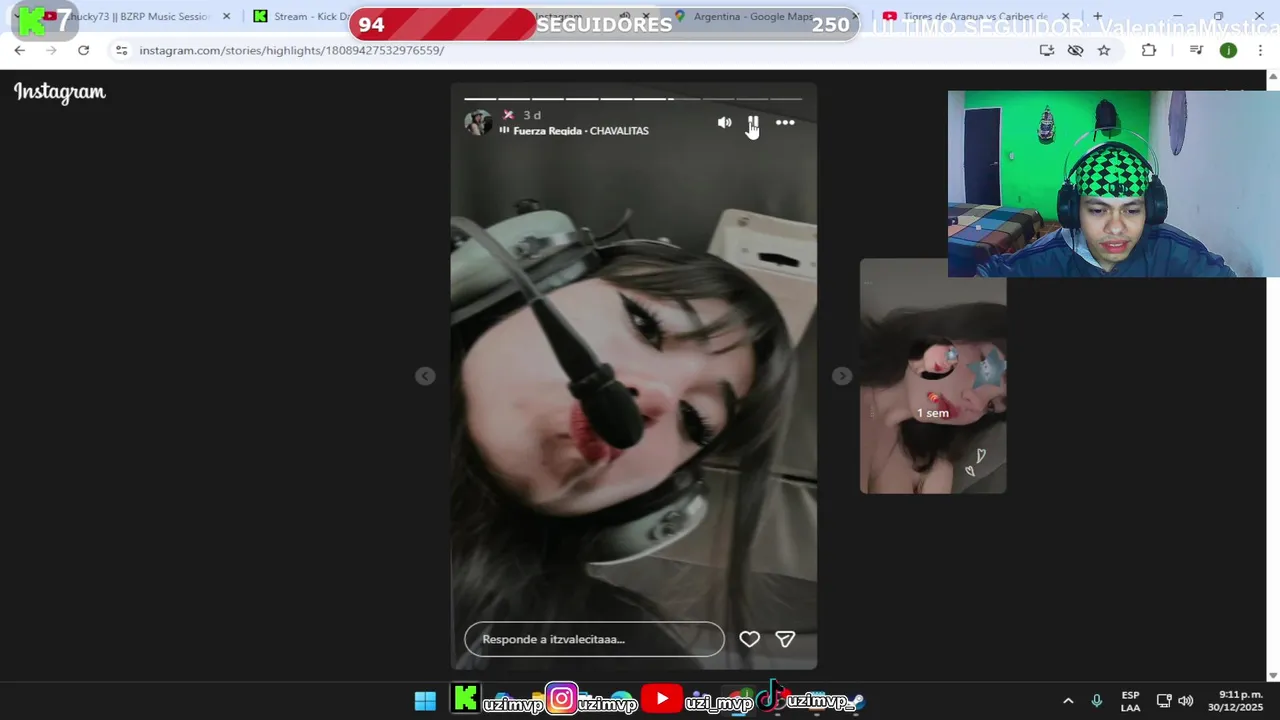1280x720 pixels.
Task: Open the media control toolbar icon
Action: [1196, 50]
